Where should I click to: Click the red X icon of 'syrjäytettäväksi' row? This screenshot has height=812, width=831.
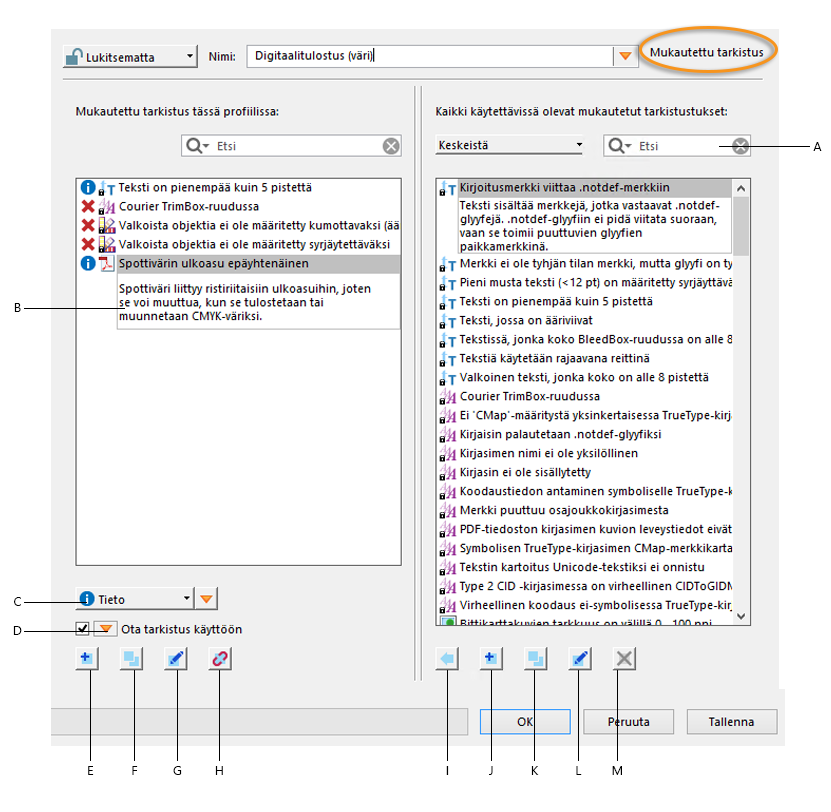tap(88, 244)
